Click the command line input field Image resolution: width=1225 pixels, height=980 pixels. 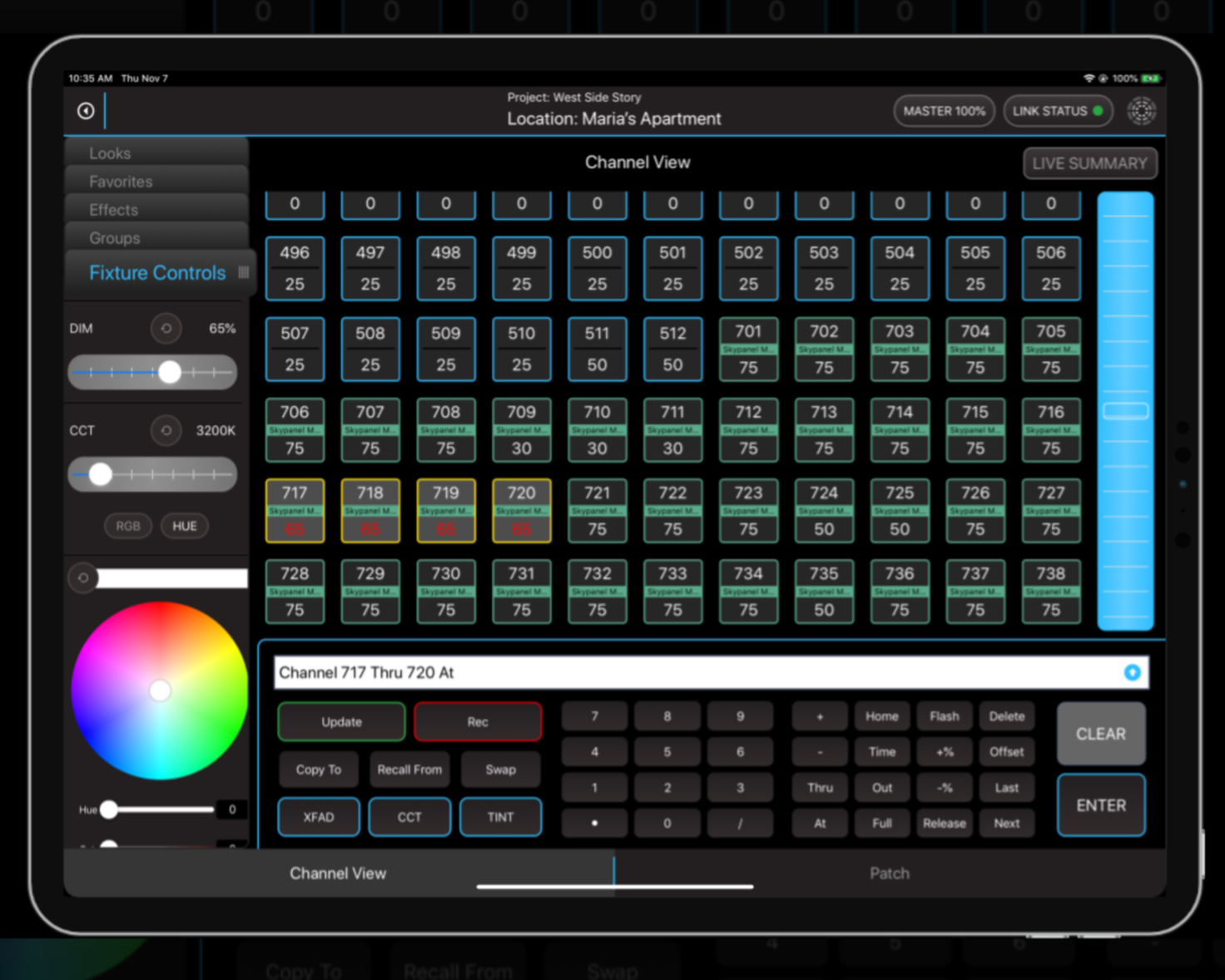click(x=712, y=672)
